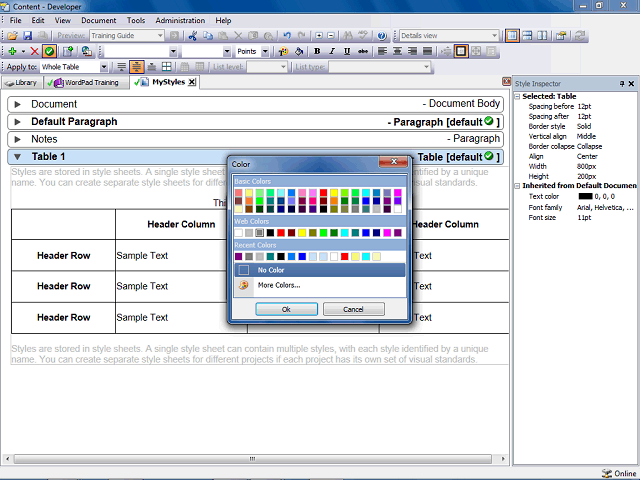Switch to the Library tab

click(x=22, y=83)
